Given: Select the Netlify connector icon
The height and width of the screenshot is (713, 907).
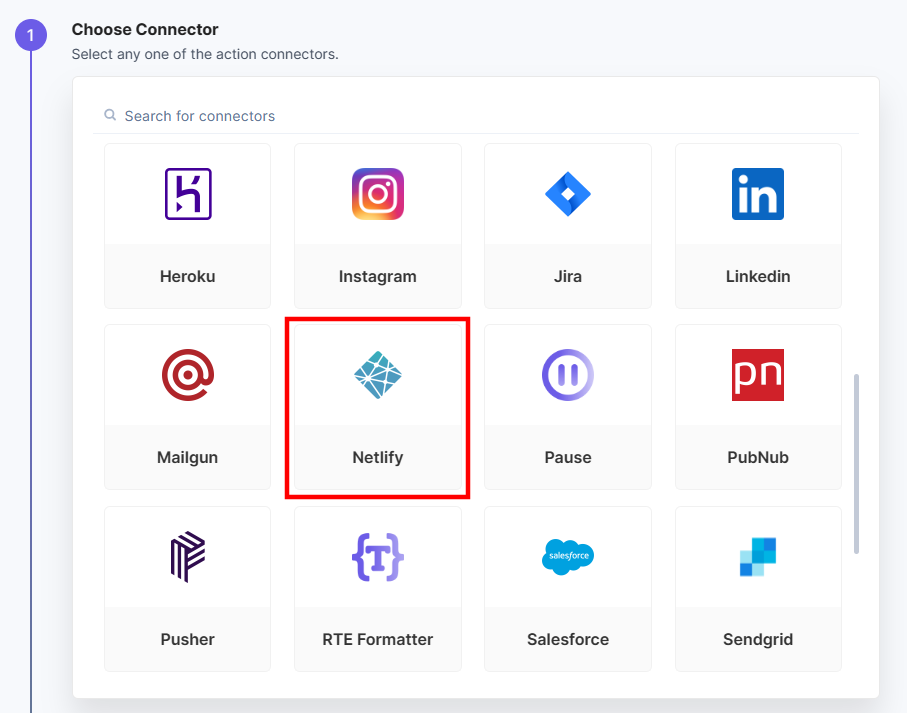Looking at the screenshot, I should point(378,375).
